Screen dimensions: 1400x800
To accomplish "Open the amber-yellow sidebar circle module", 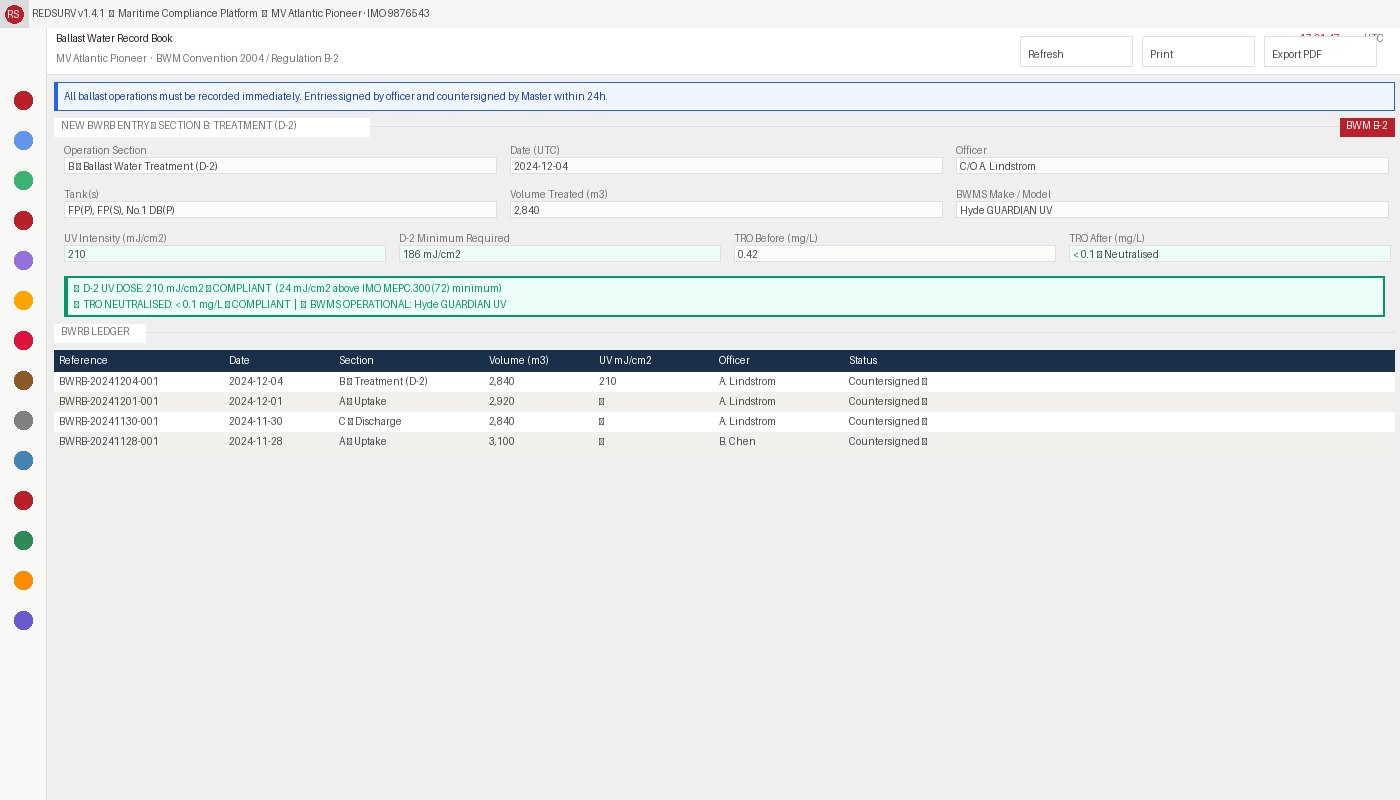I will pyautogui.click(x=23, y=300).
